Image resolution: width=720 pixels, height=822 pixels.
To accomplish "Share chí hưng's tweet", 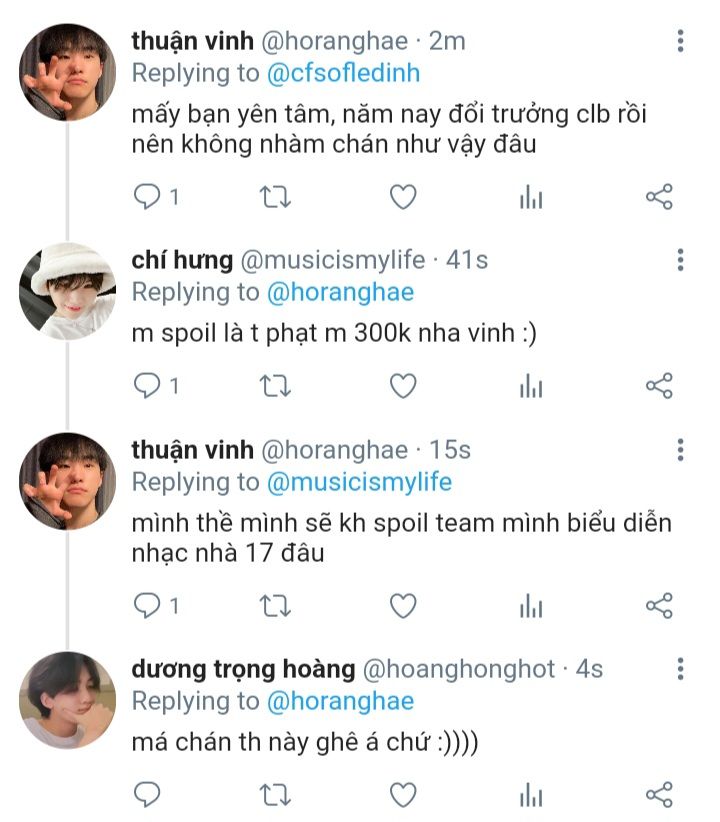I will [659, 386].
